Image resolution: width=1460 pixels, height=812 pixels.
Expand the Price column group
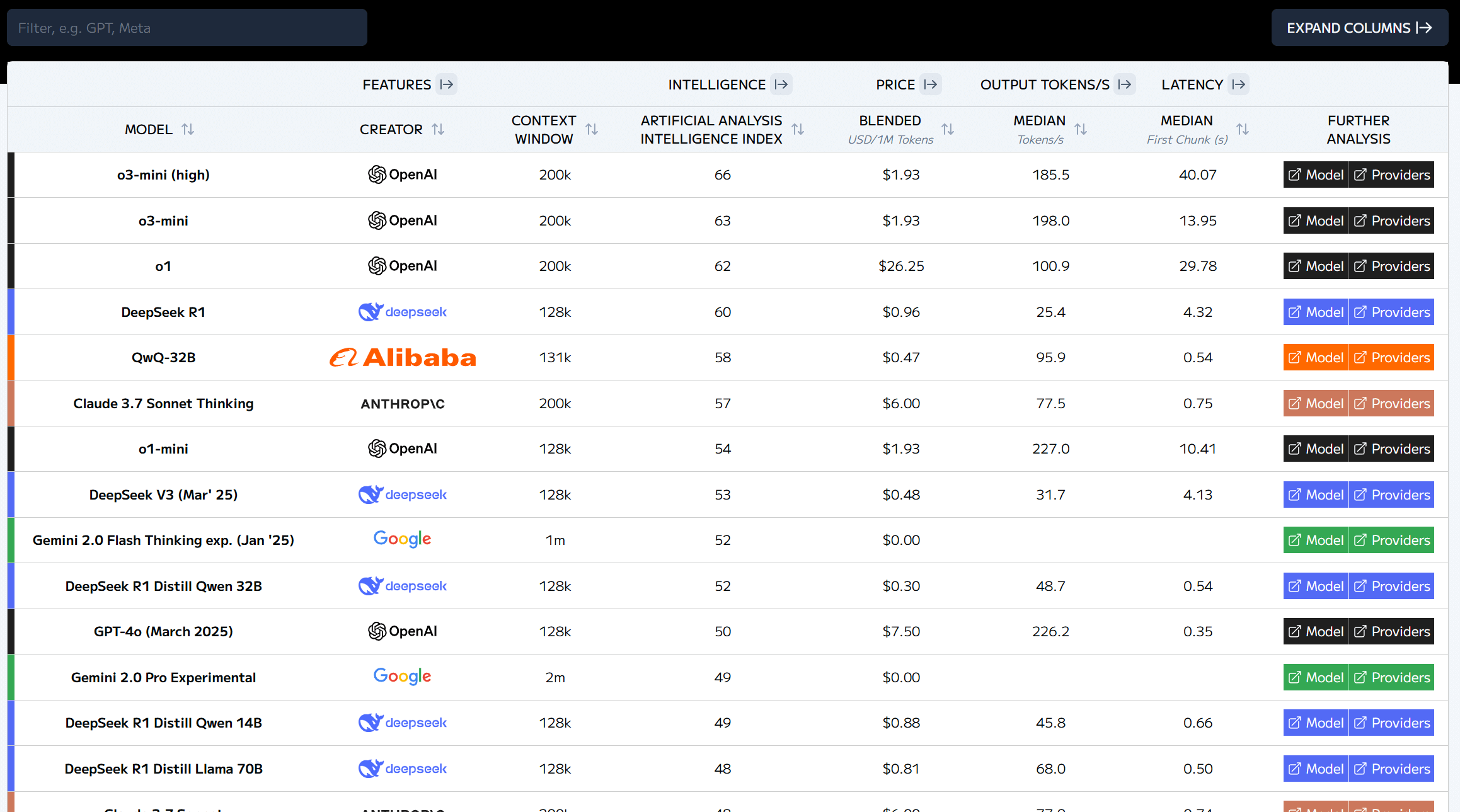tap(931, 84)
